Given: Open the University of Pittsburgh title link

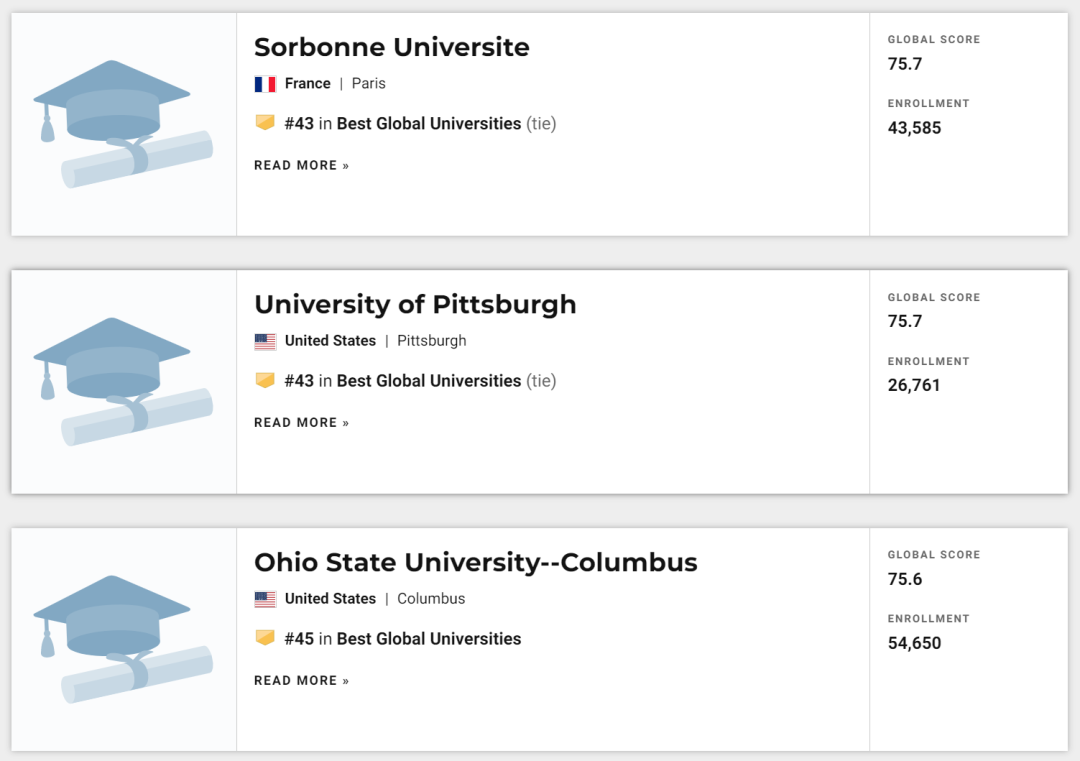Looking at the screenshot, I should [415, 304].
